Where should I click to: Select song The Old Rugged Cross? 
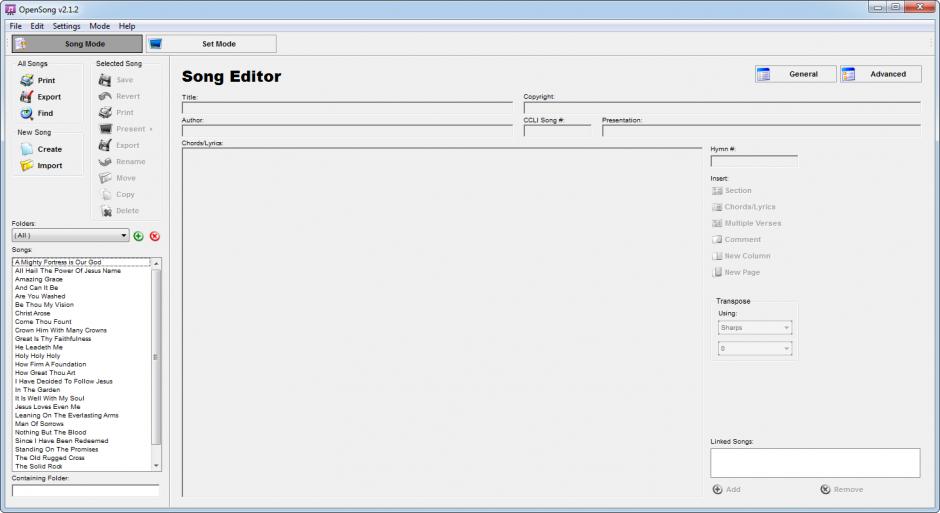pos(50,458)
